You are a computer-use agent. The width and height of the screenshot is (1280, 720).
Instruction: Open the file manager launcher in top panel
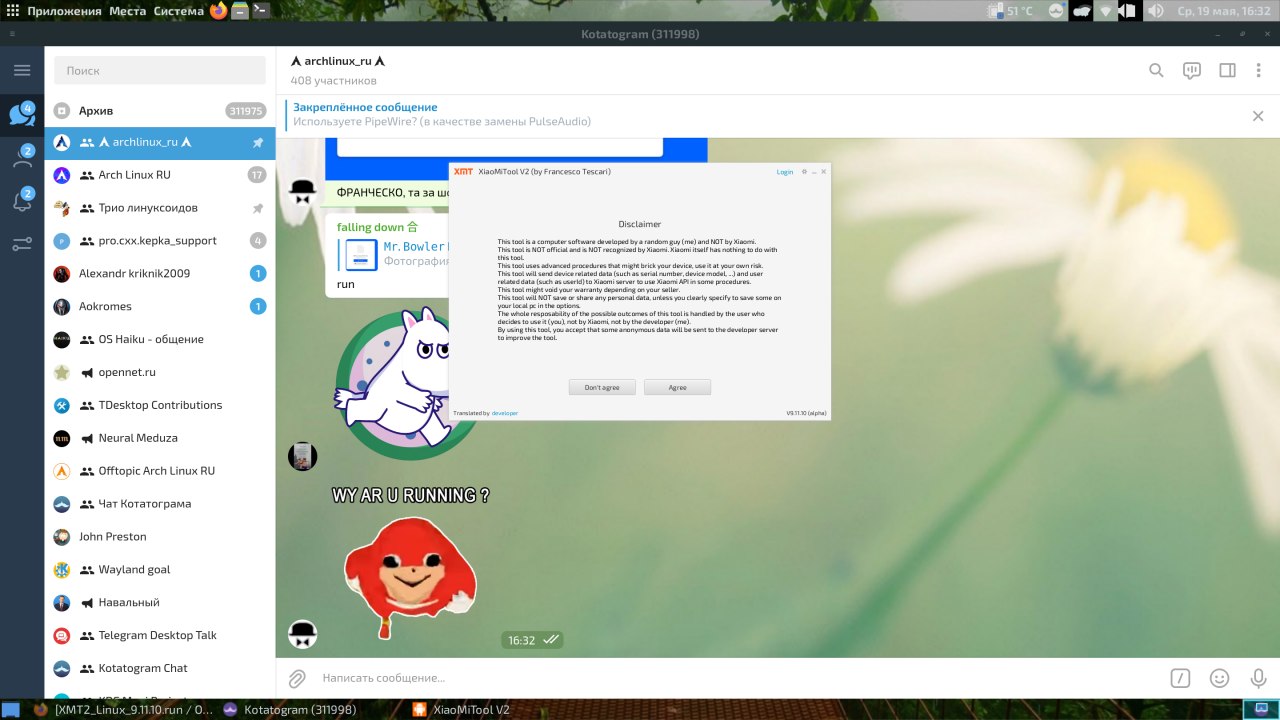click(x=240, y=11)
